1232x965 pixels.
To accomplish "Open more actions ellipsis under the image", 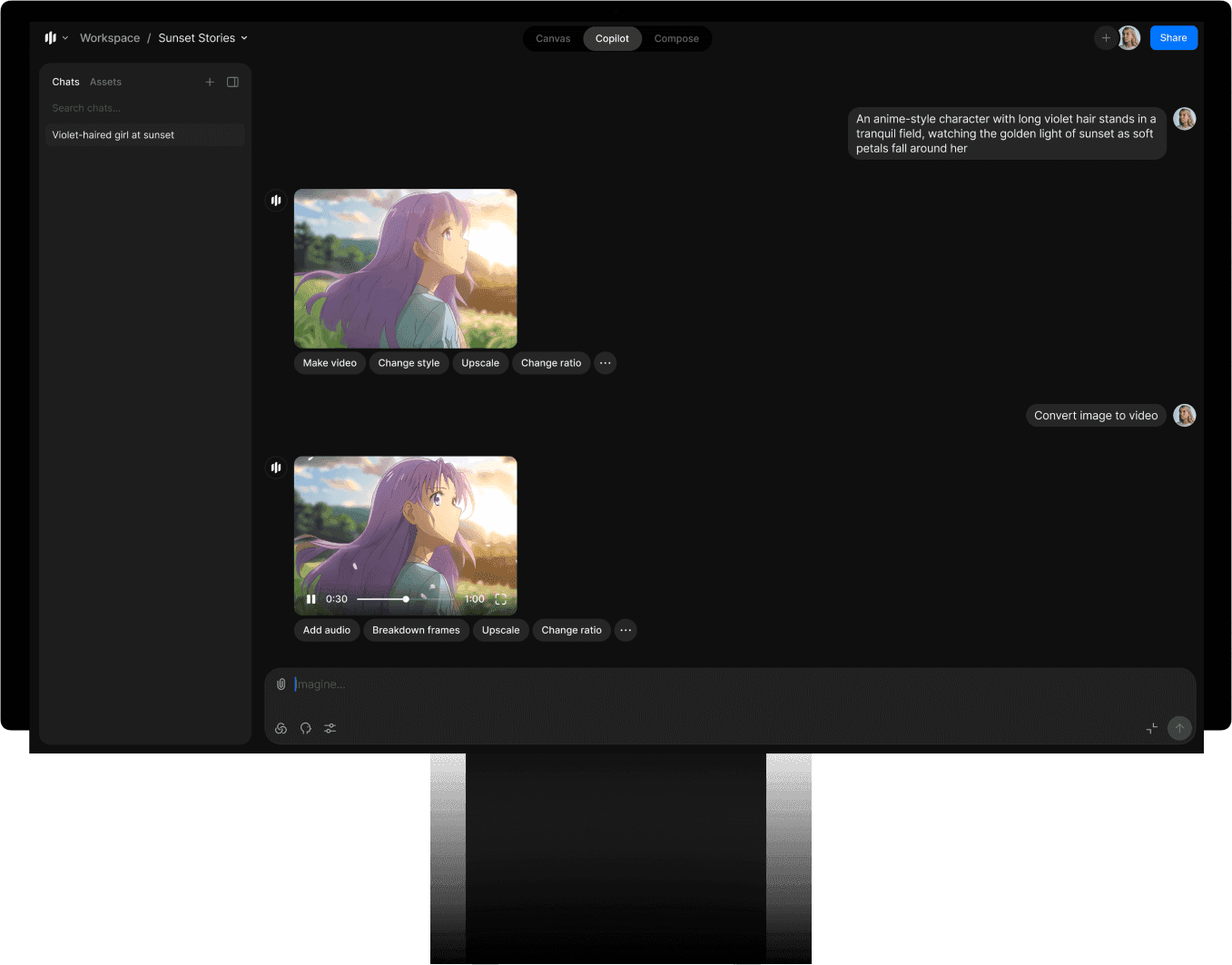I will (x=605, y=363).
